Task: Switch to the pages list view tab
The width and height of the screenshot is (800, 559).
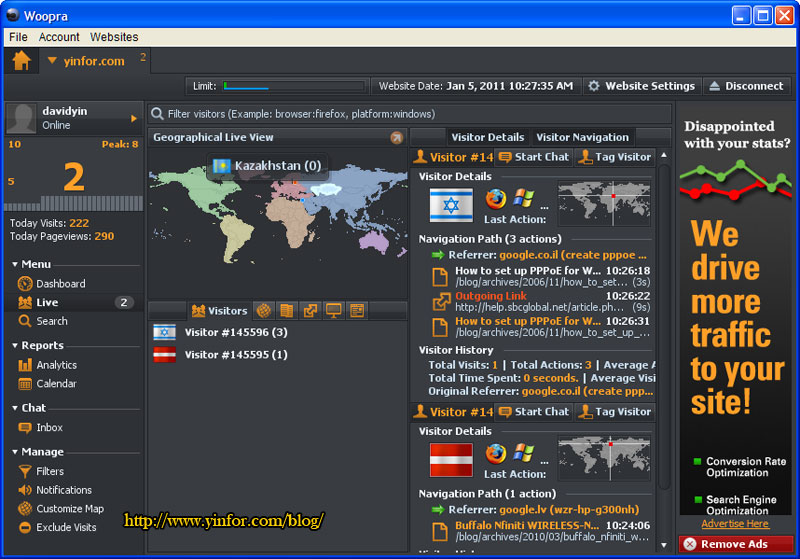Action: [287, 311]
